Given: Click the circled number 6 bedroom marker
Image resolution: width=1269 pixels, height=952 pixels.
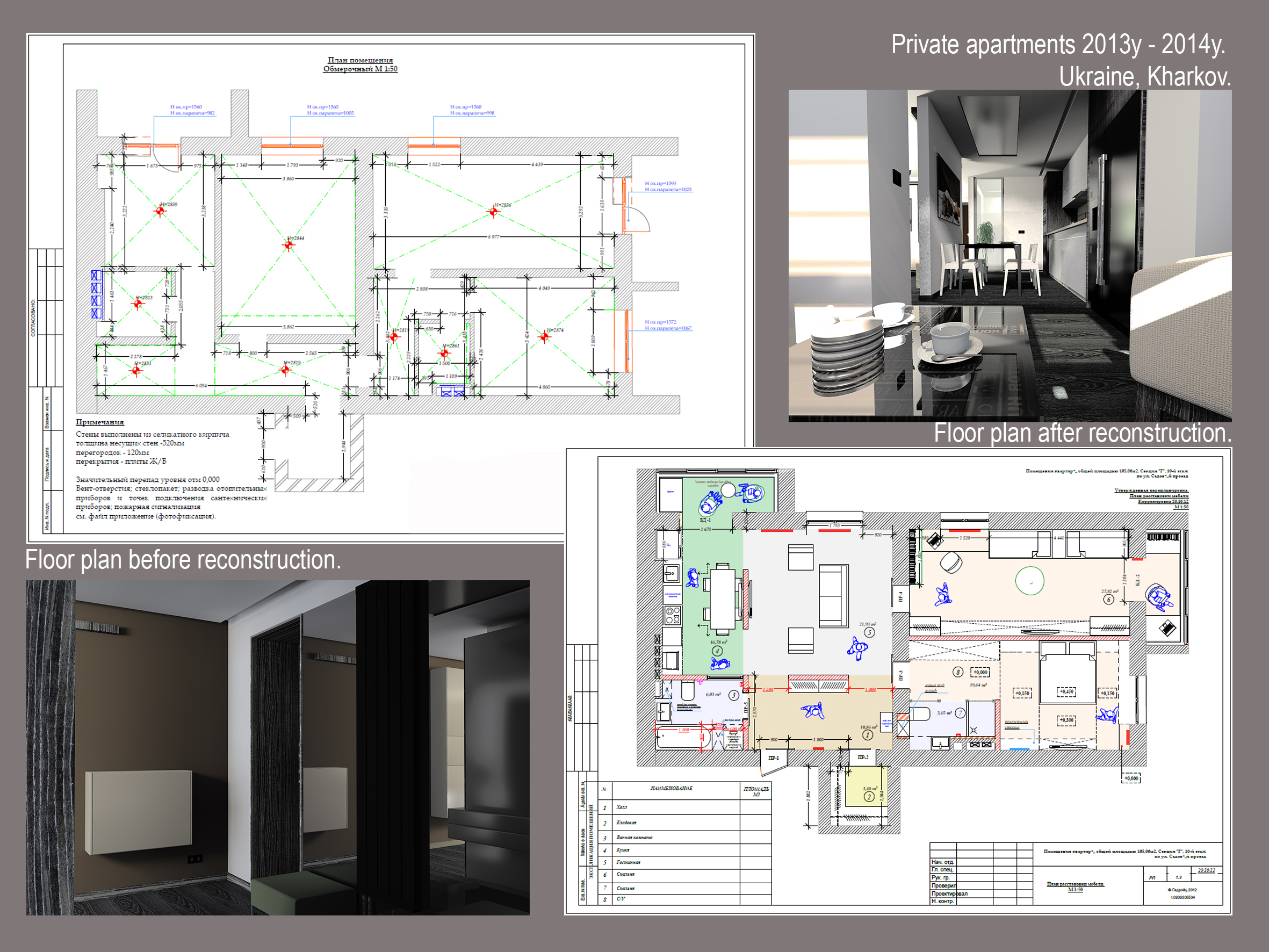Looking at the screenshot, I should tap(1108, 600).
